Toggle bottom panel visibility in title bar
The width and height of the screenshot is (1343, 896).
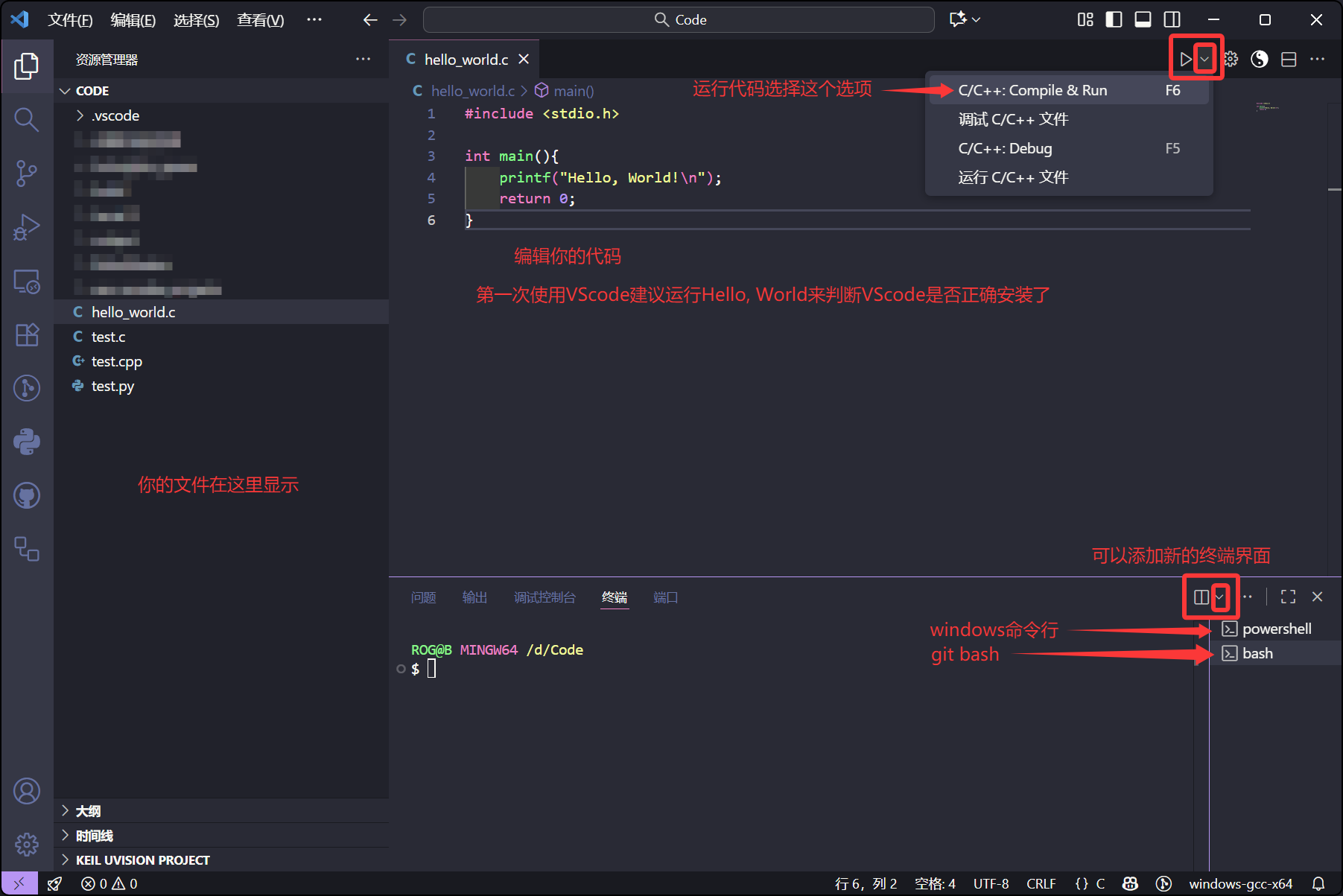point(1143,19)
